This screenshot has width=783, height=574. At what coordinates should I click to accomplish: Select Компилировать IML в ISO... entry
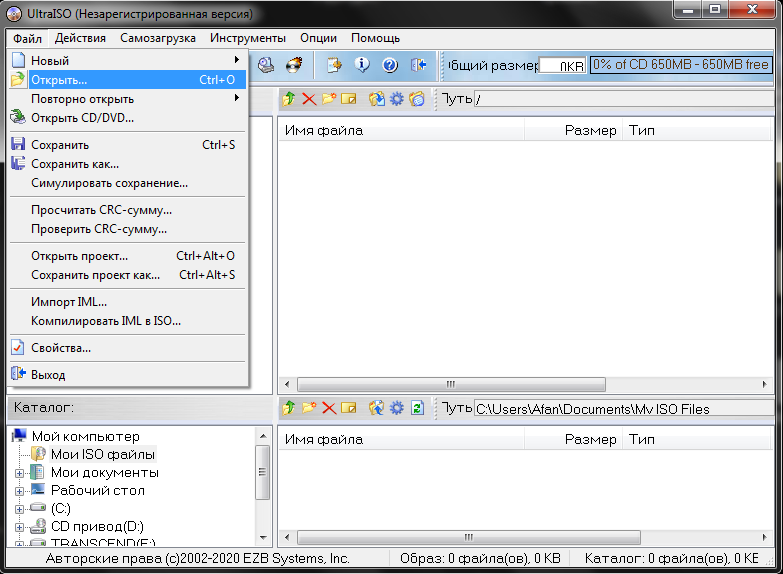[127, 321]
